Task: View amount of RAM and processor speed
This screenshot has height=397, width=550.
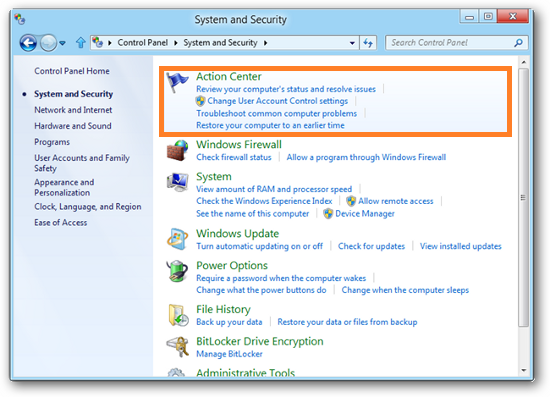Action: [274, 189]
